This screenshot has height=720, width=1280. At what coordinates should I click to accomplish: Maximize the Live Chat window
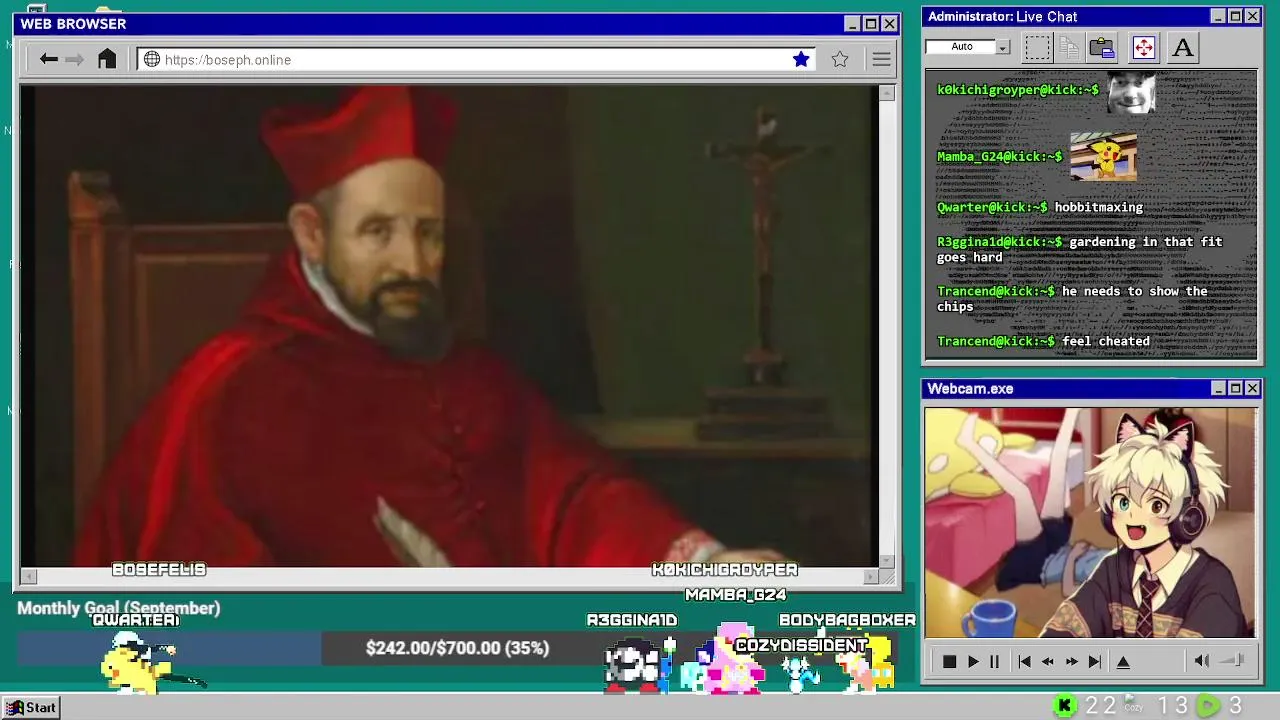tap(1235, 16)
